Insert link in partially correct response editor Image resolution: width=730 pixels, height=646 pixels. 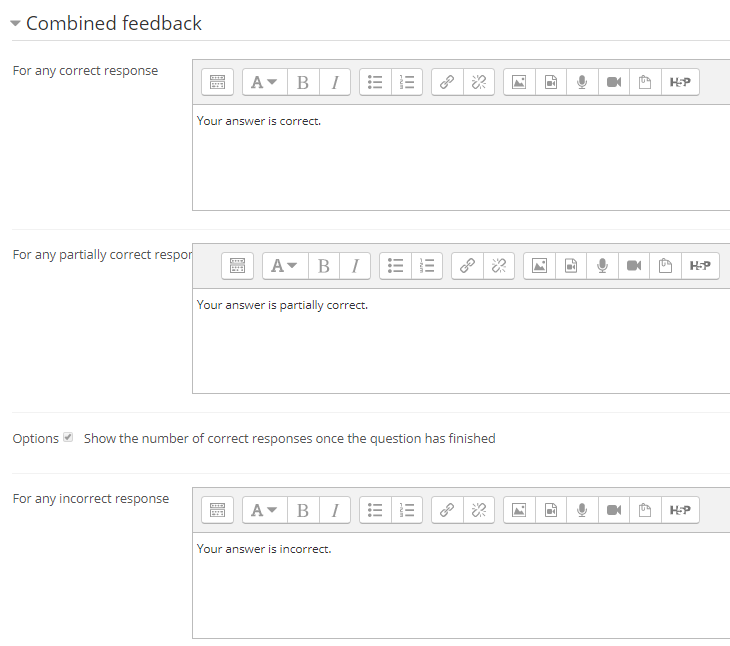pyautogui.click(x=467, y=266)
